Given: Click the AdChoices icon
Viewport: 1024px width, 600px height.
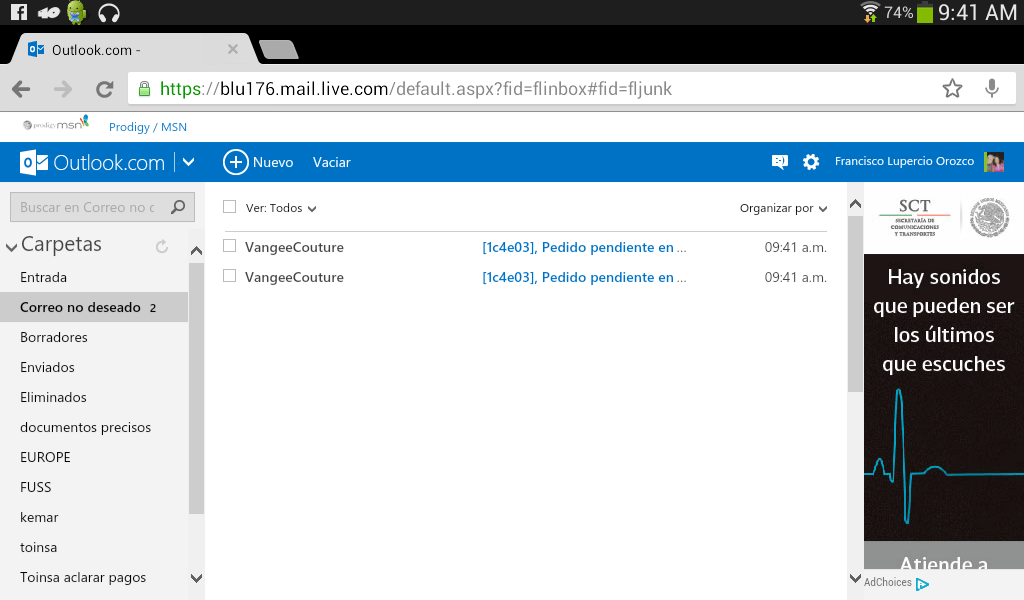Looking at the screenshot, I should 922,584.
